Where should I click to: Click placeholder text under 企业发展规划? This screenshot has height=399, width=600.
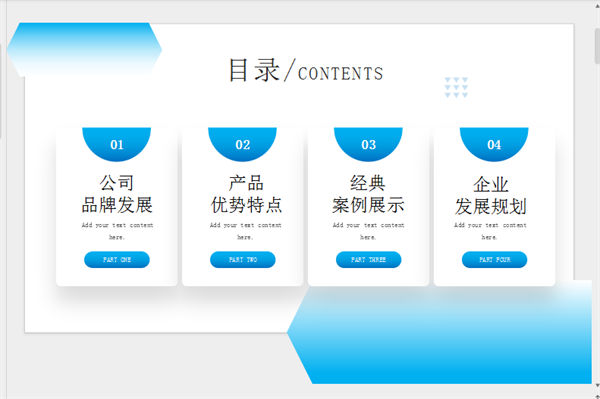pyautogui.click(x=490, y=231)
